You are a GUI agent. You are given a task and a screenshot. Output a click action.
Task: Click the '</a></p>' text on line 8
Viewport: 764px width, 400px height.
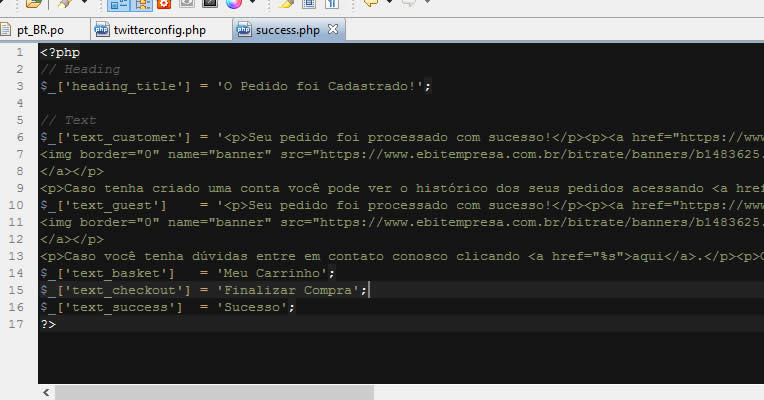click(x=72, y=171)
